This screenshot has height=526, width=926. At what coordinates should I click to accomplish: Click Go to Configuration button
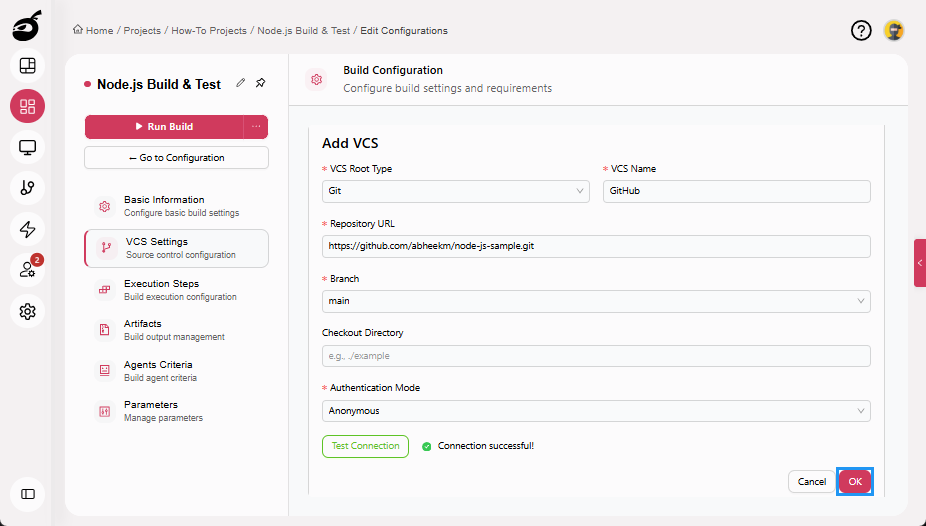tap(176, 158)
